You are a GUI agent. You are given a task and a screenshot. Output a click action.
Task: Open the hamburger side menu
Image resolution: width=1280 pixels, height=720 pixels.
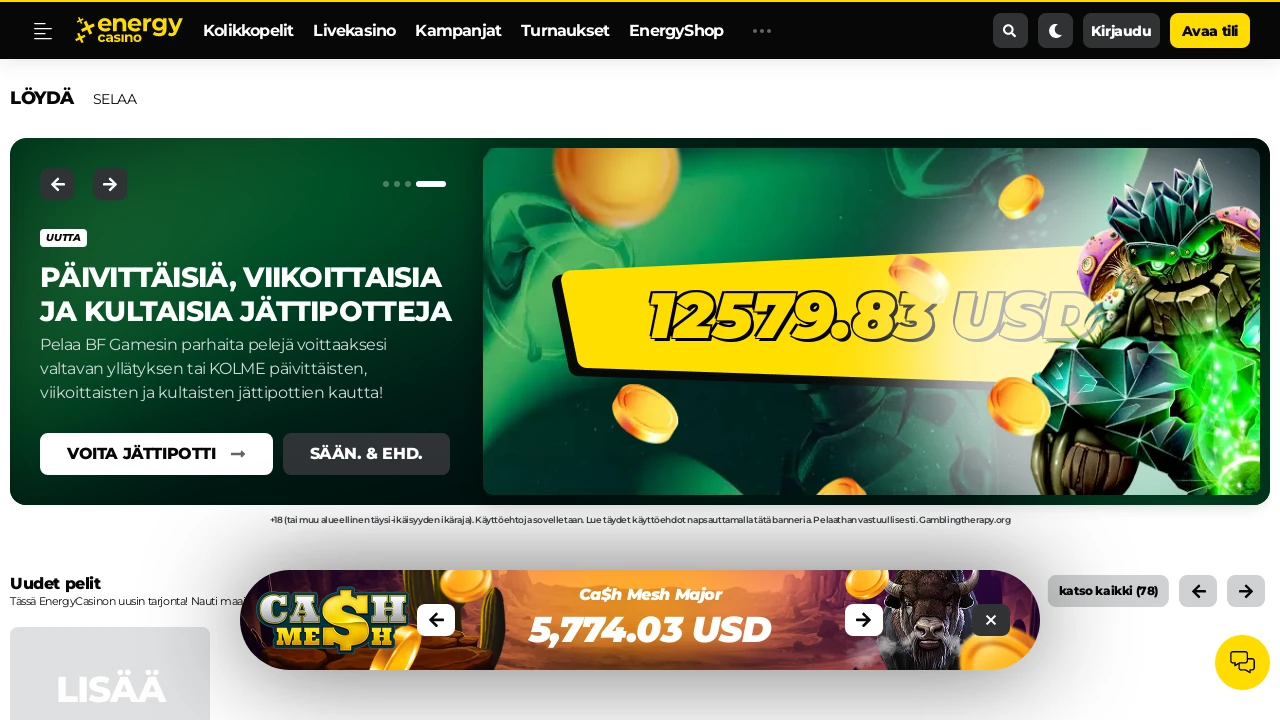43,31
